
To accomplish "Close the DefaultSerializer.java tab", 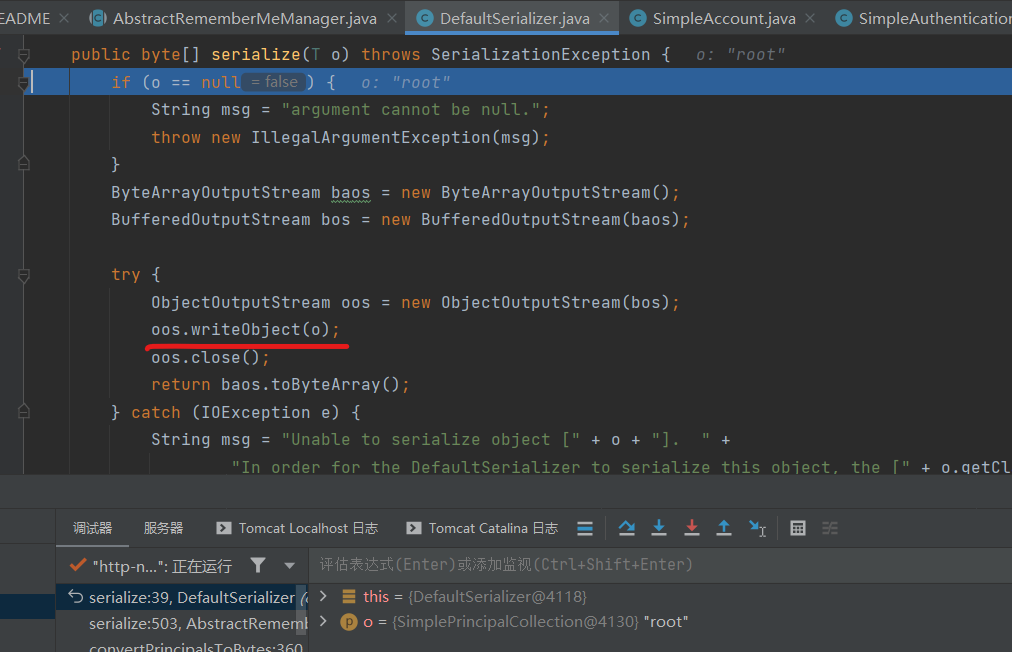I will pyautogui.click(x=606, y=18).
